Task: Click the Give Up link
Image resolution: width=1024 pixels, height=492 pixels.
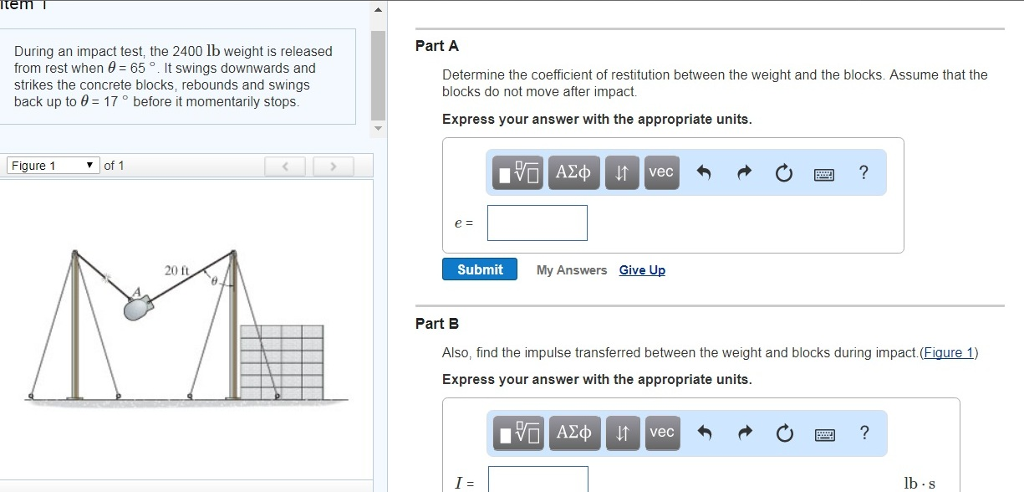Action: (642, 270)
